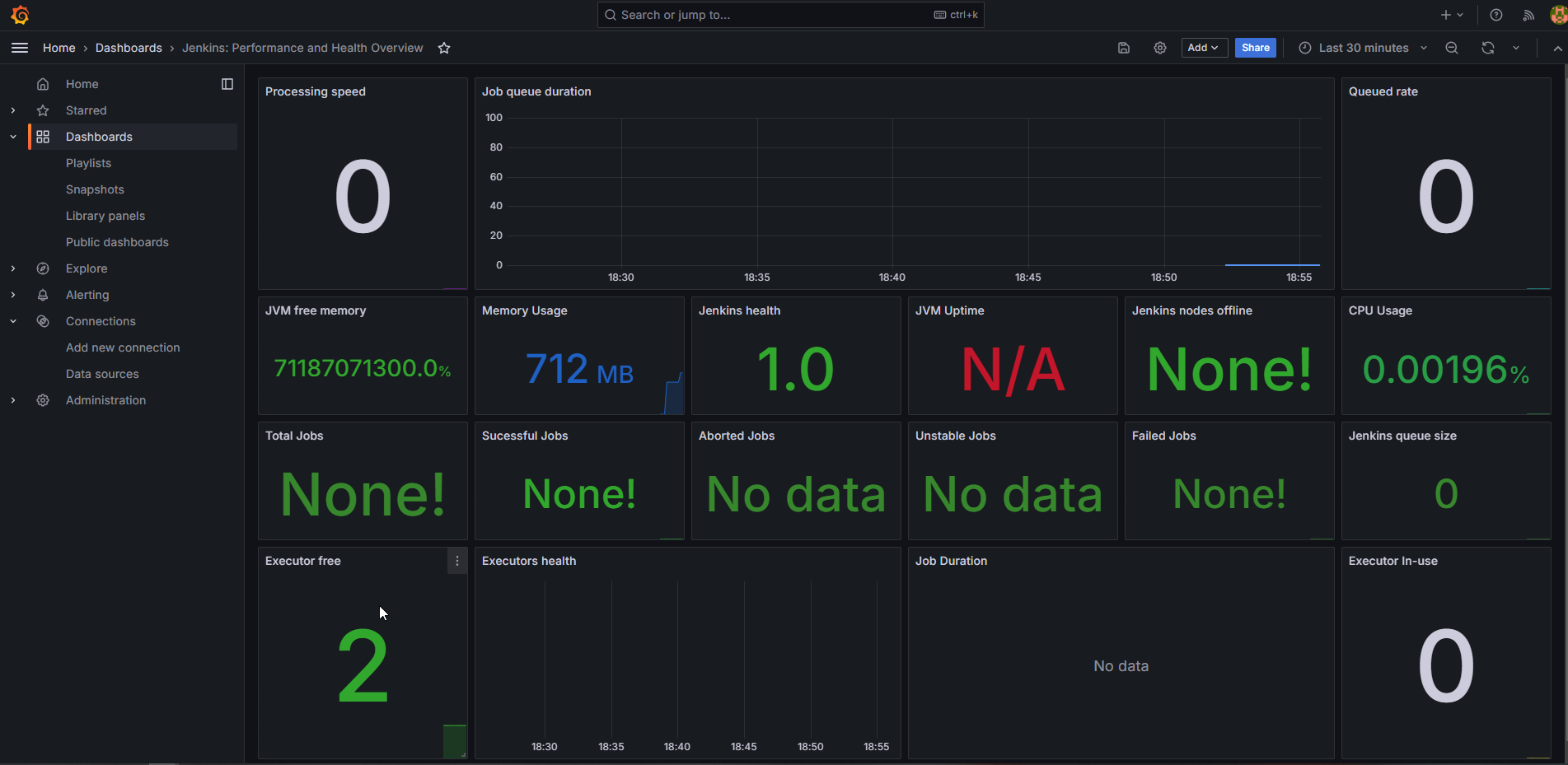The height and width of the screenshot is (765, 1568).
Task: Zoom out time range icon
Action: click(x=1451, y=48)
